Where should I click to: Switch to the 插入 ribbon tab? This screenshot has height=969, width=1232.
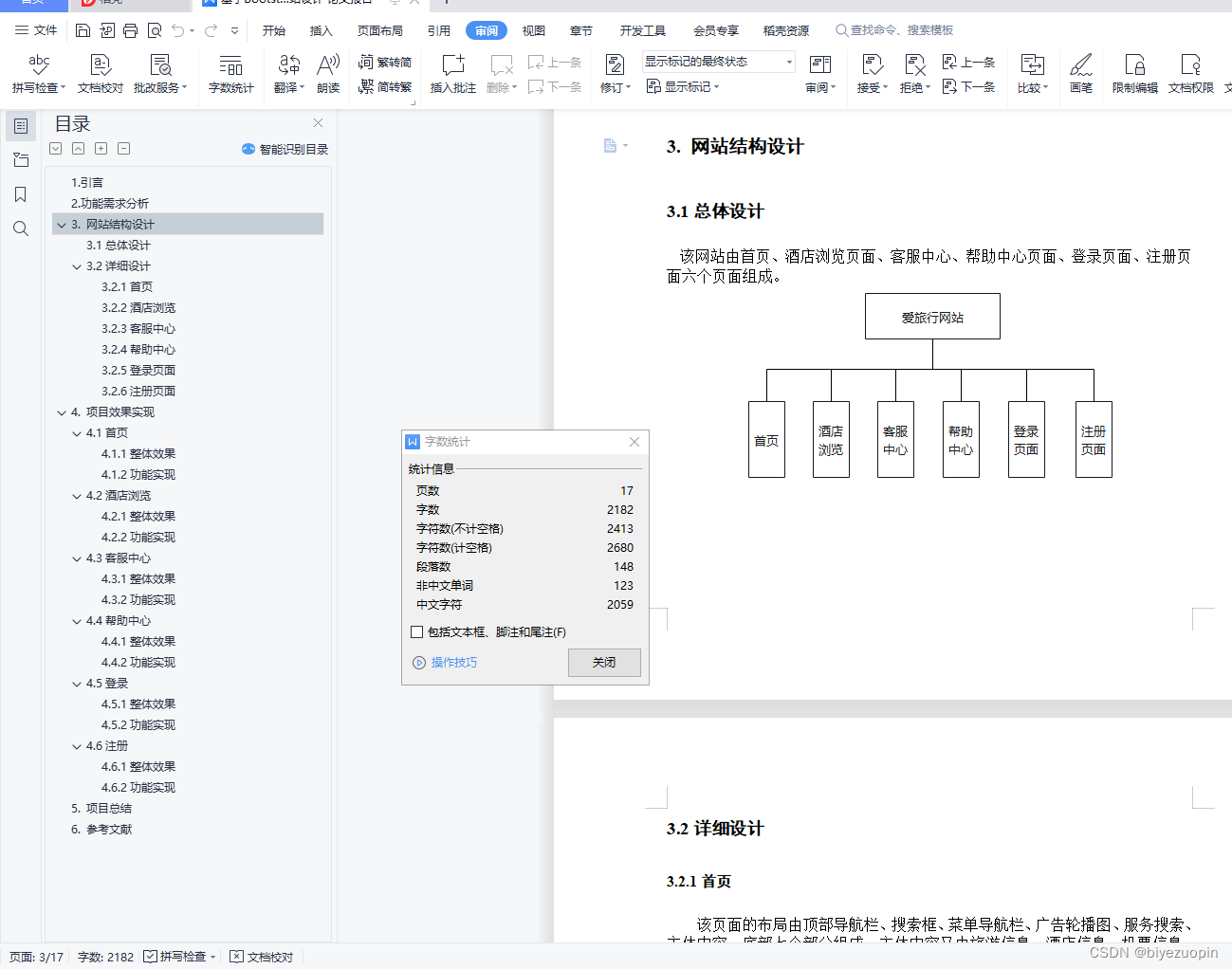click(322, 30)
